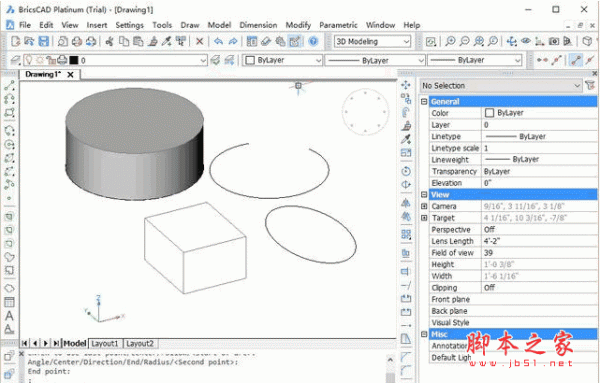Click the Pan cross-arrows toolbar icon
This screenshot has height=383, width=600.
tap(511, 41)
